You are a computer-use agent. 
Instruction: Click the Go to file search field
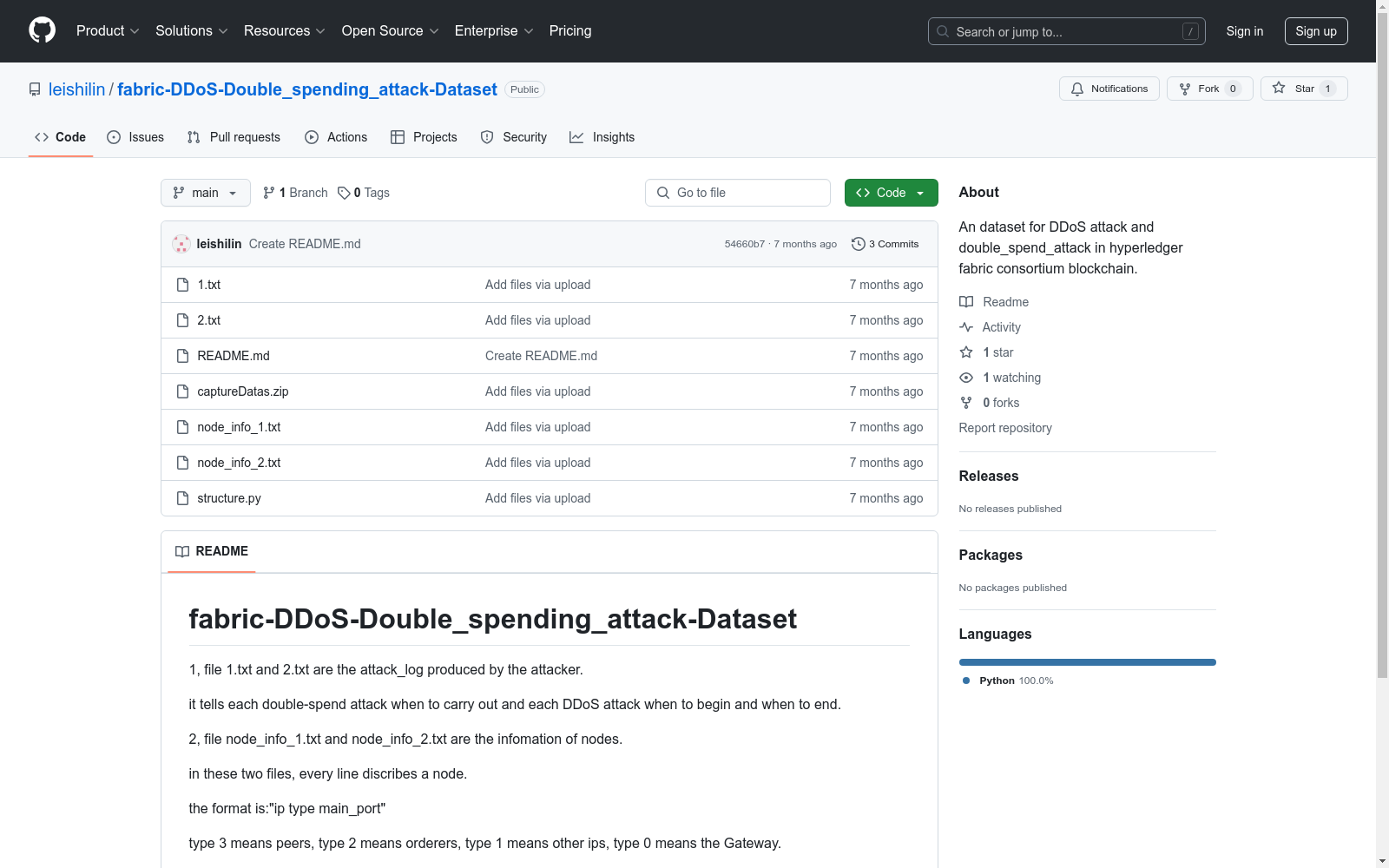738,193
